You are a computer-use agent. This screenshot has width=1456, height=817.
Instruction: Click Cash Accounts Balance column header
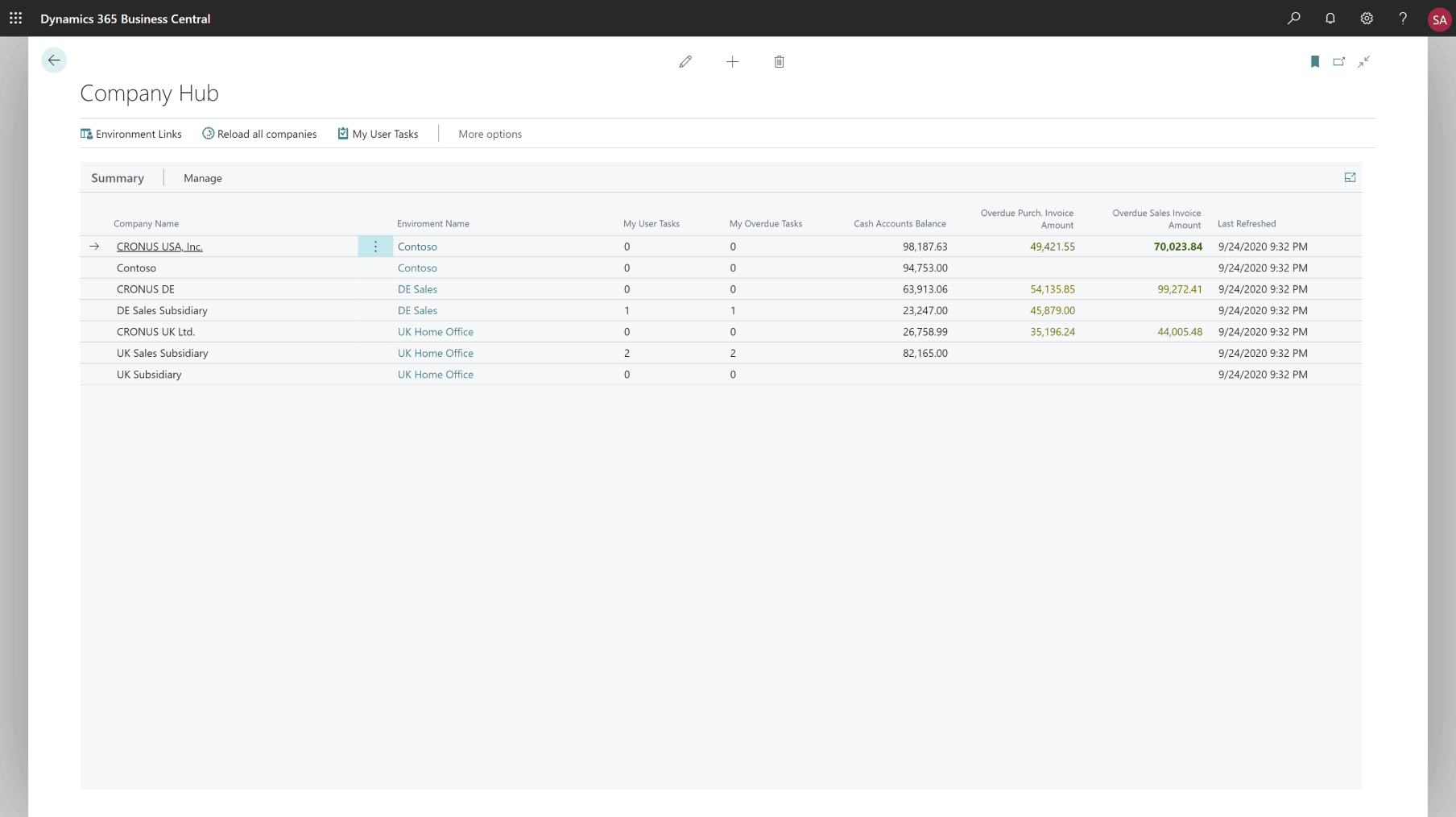pyautogui.click(x=900, y=223)
